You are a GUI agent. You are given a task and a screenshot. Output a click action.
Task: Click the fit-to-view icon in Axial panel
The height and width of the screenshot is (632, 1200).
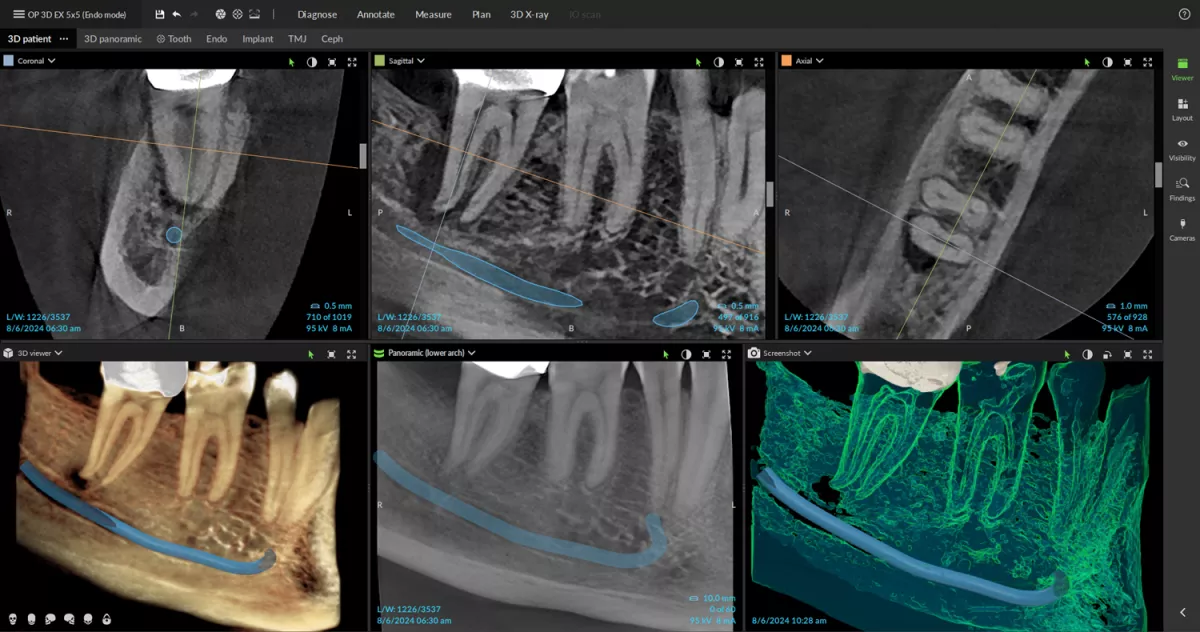[x=1127, y=62]
